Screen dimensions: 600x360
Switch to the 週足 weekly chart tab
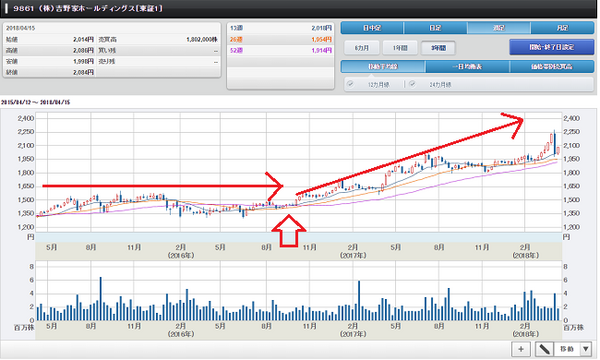499,28
